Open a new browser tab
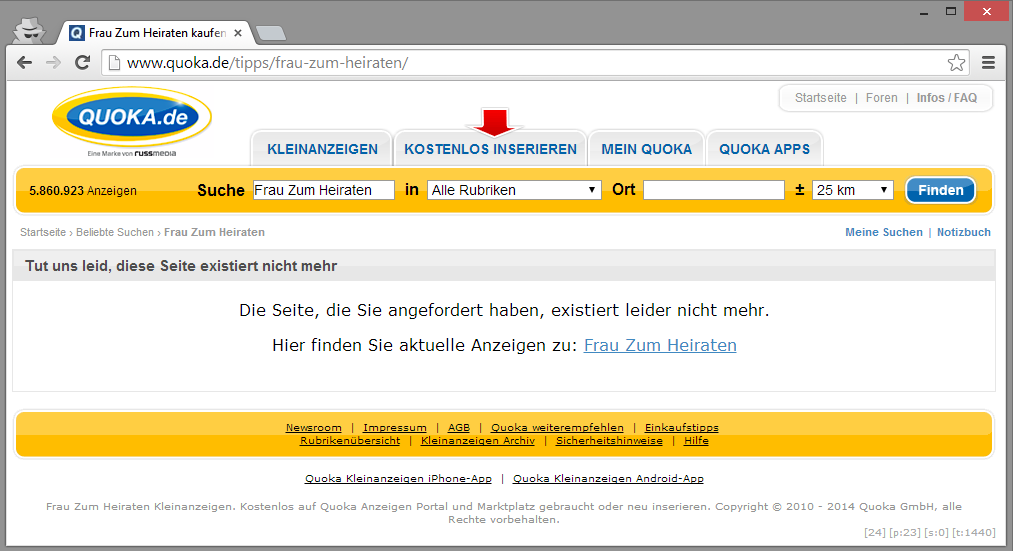This screenshot has width=1013, height=551. pos(270,33)
